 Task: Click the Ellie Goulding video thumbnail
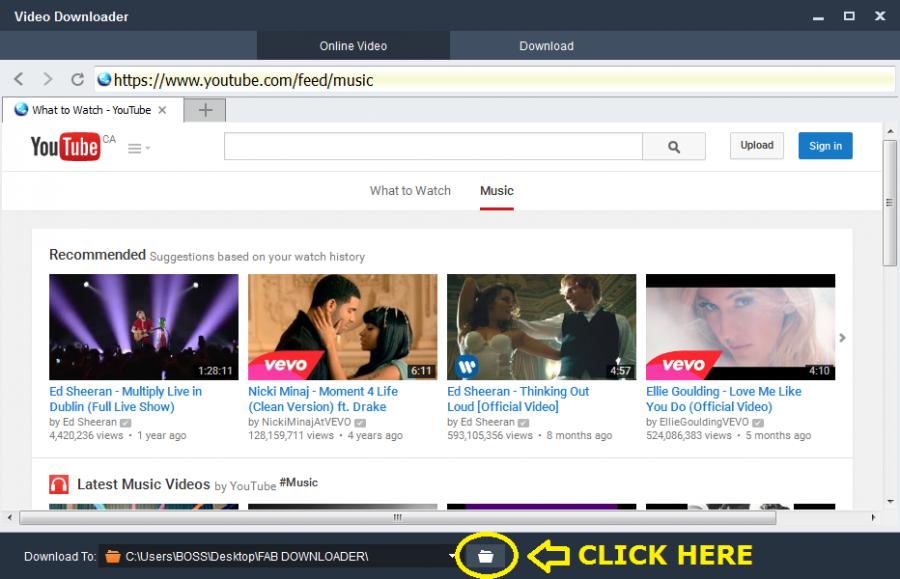point(740,327)
